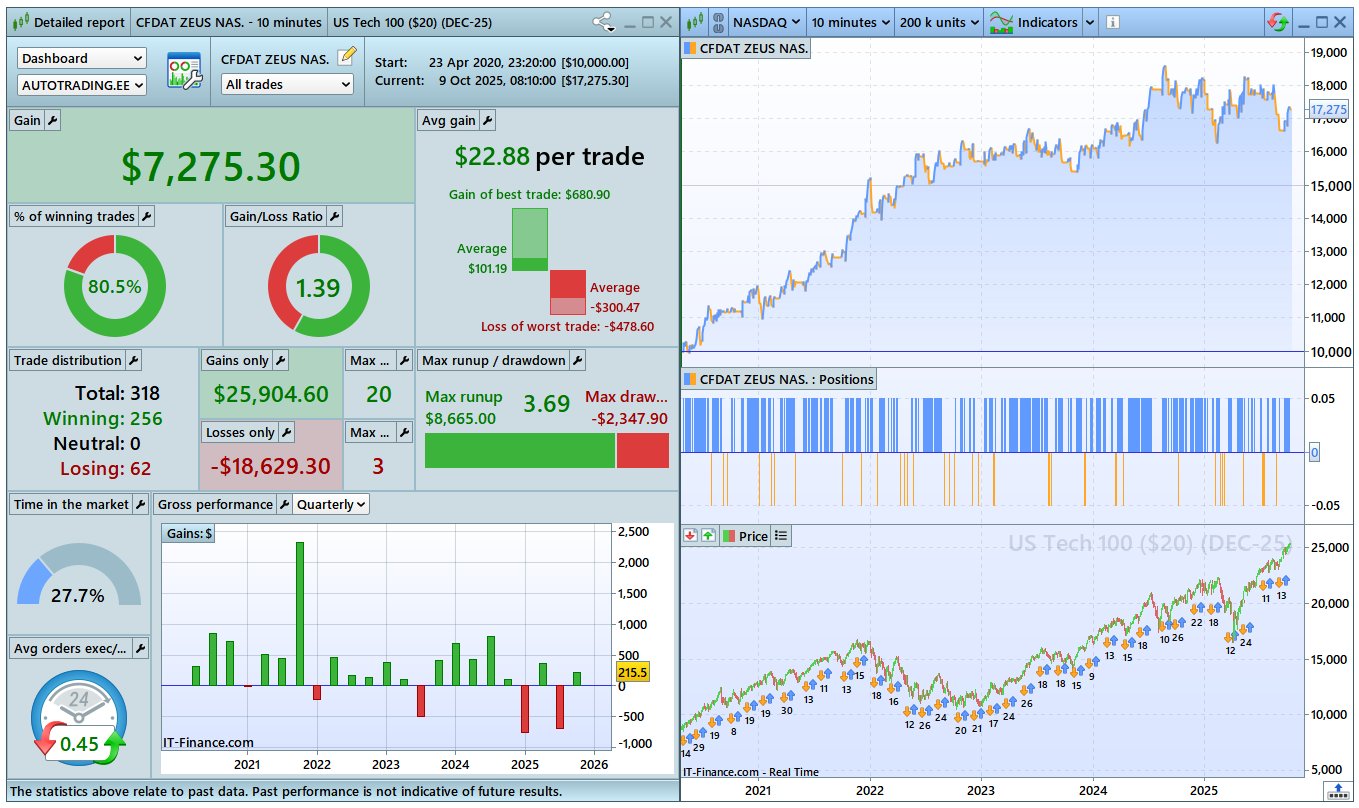Click the share icon in Detailed report title bar
The height and width of the screenshot is (808, 1359).
click(603, 22)
